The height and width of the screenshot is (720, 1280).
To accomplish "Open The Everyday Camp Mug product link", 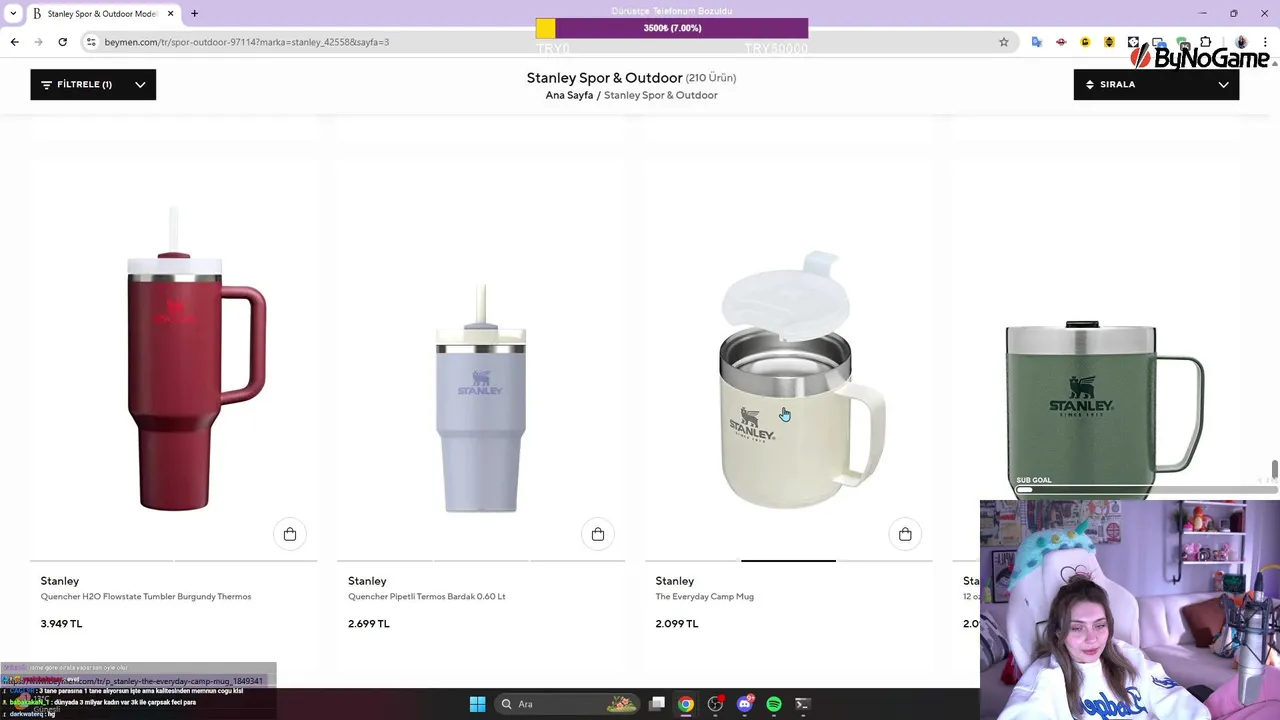I will coord(705,596).
